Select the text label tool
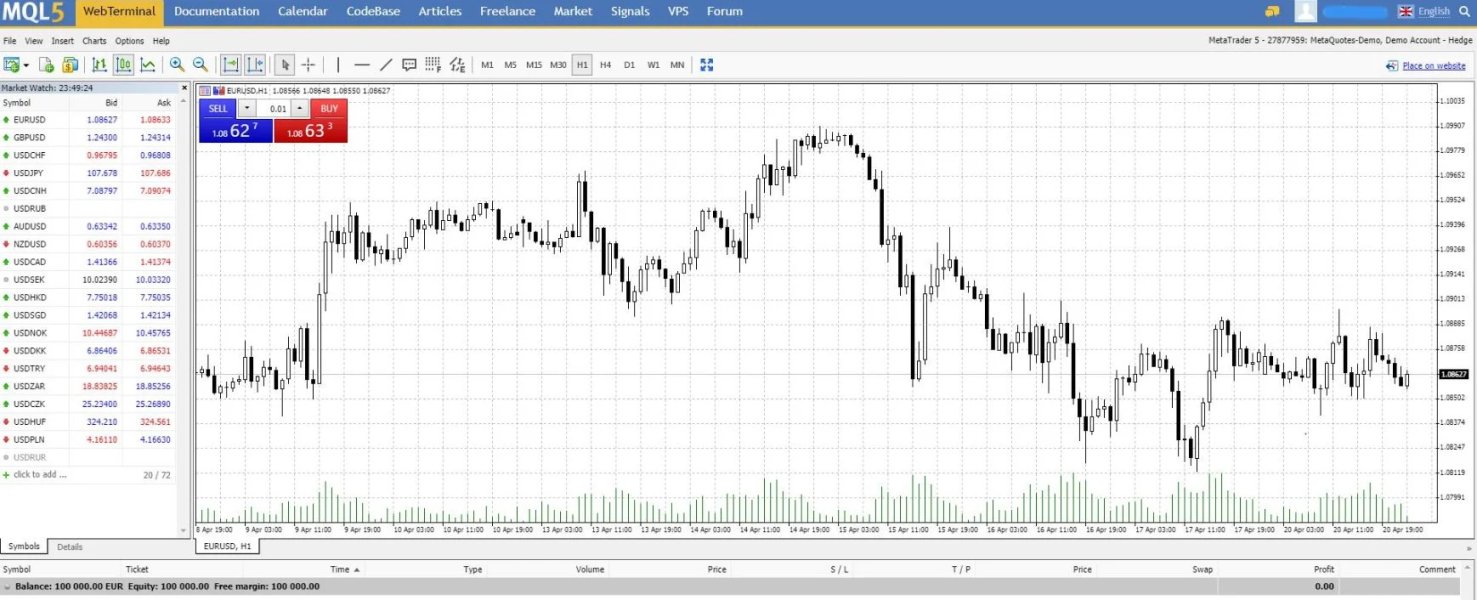Image resolution: width=1477 pixels, height=600 pixels. [409, 65]
